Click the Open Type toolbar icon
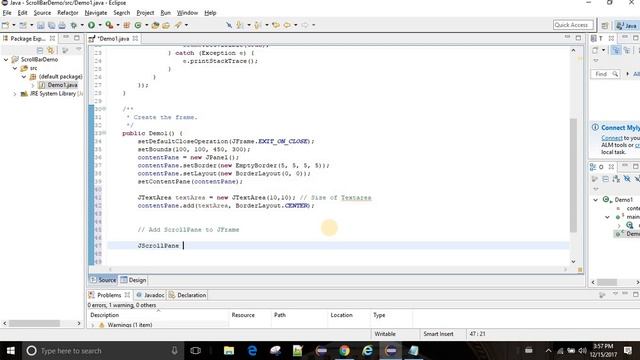Screen dimensions: 640x360 [156, 25]
